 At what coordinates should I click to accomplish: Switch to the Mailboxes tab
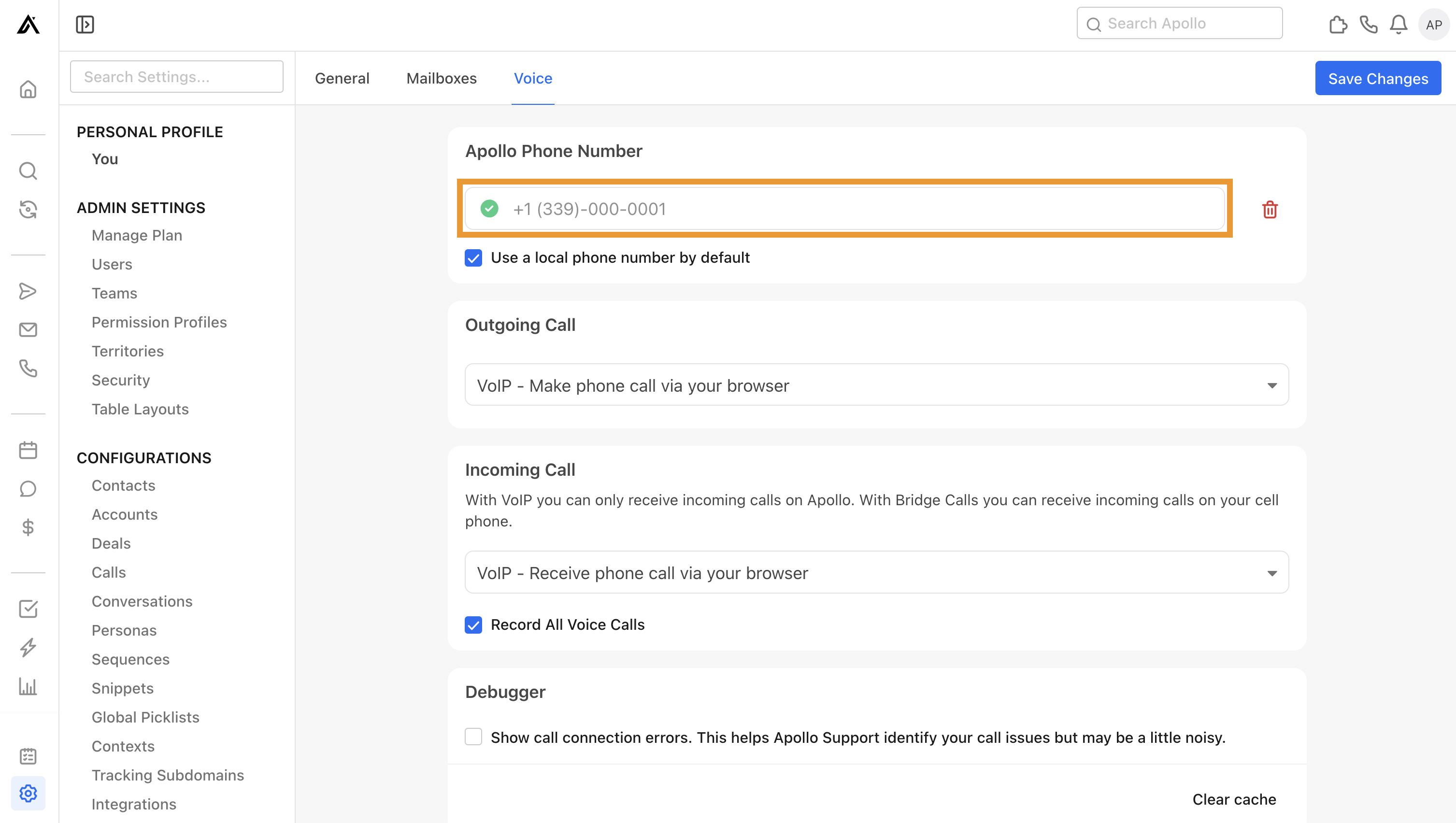(x=442, y=78)
